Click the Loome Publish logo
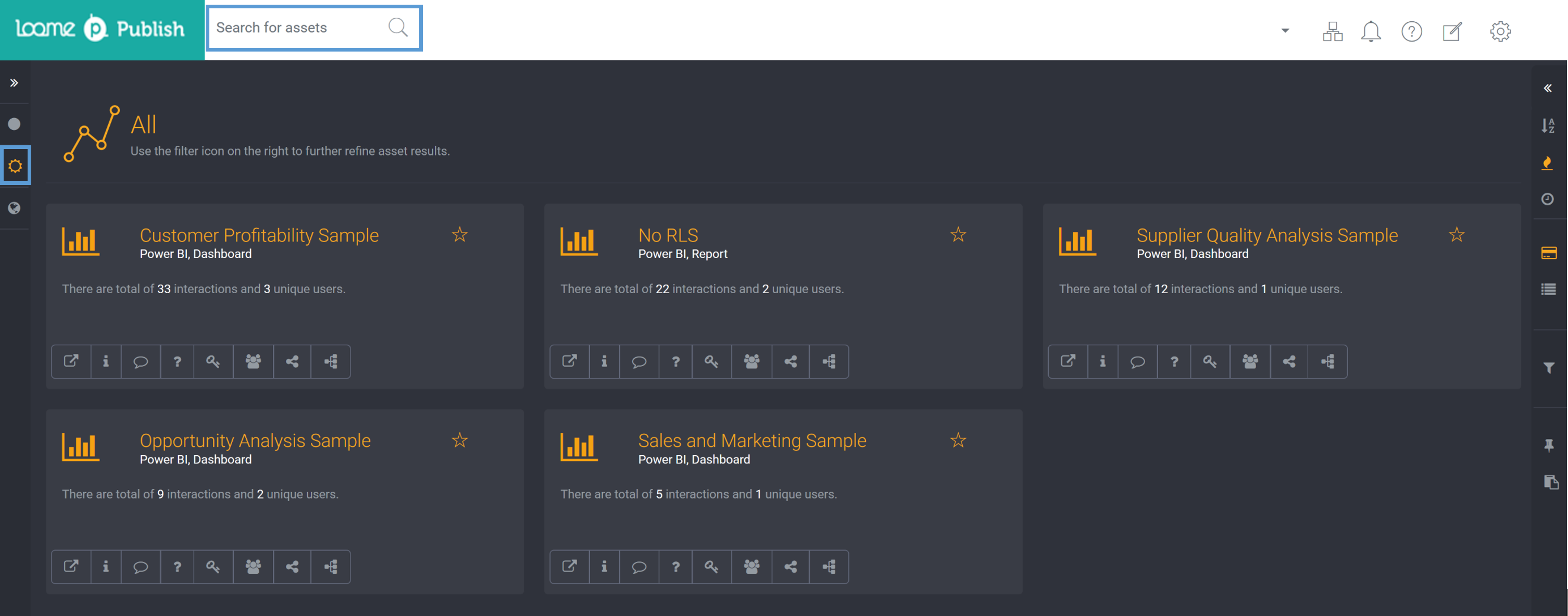The width and height of the screenshot is (1568, 616). click(101, 29)
